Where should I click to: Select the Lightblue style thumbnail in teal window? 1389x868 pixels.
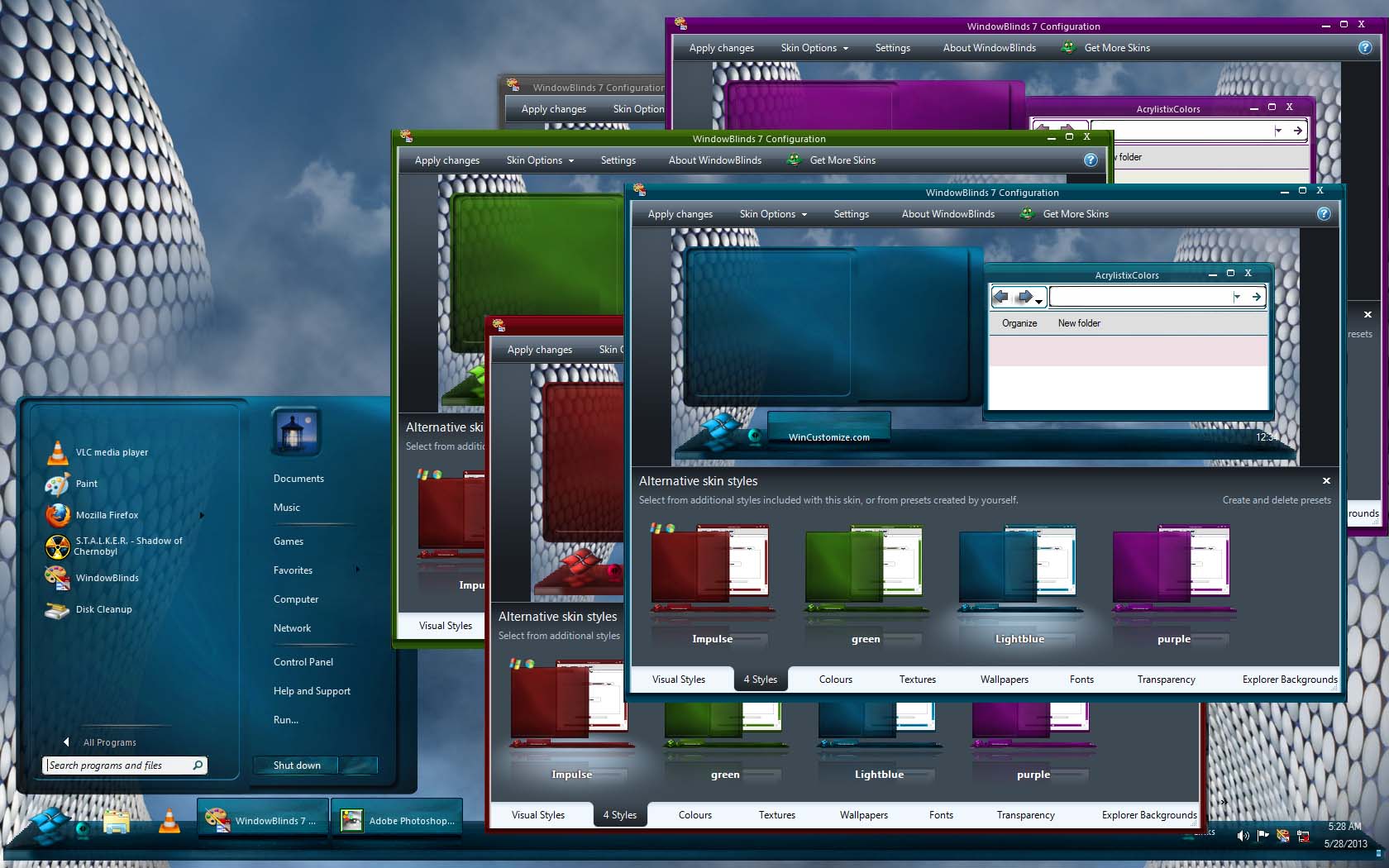1019,584
